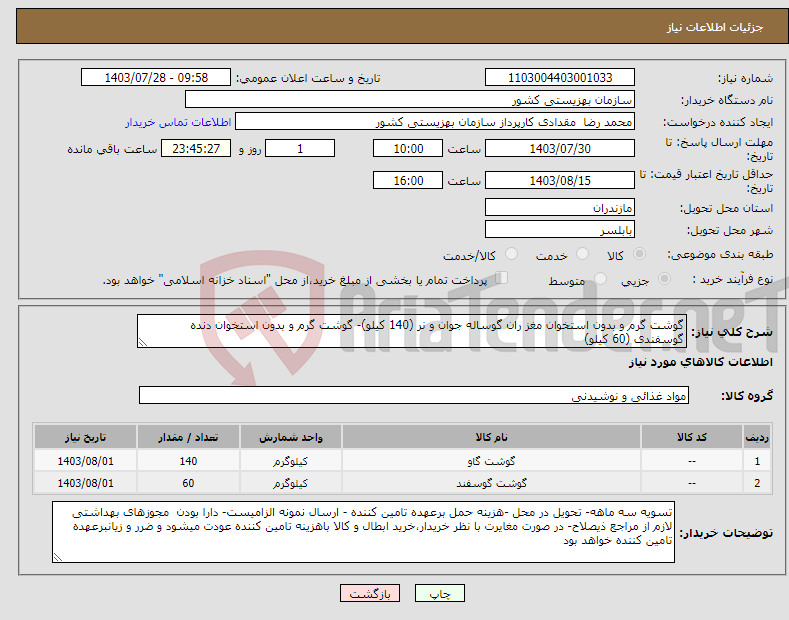Click the اطلاعات کالاهای مورد نیاز heading
Screen dimensions: 789x620
(700, 362)
